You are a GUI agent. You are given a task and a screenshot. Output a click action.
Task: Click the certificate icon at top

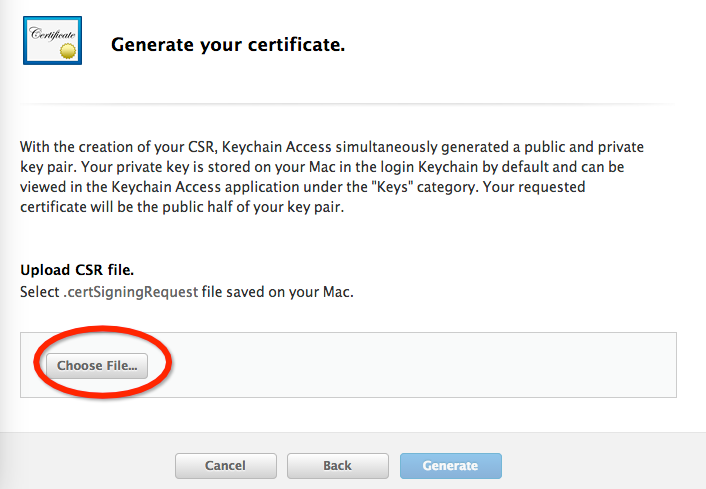52,40
